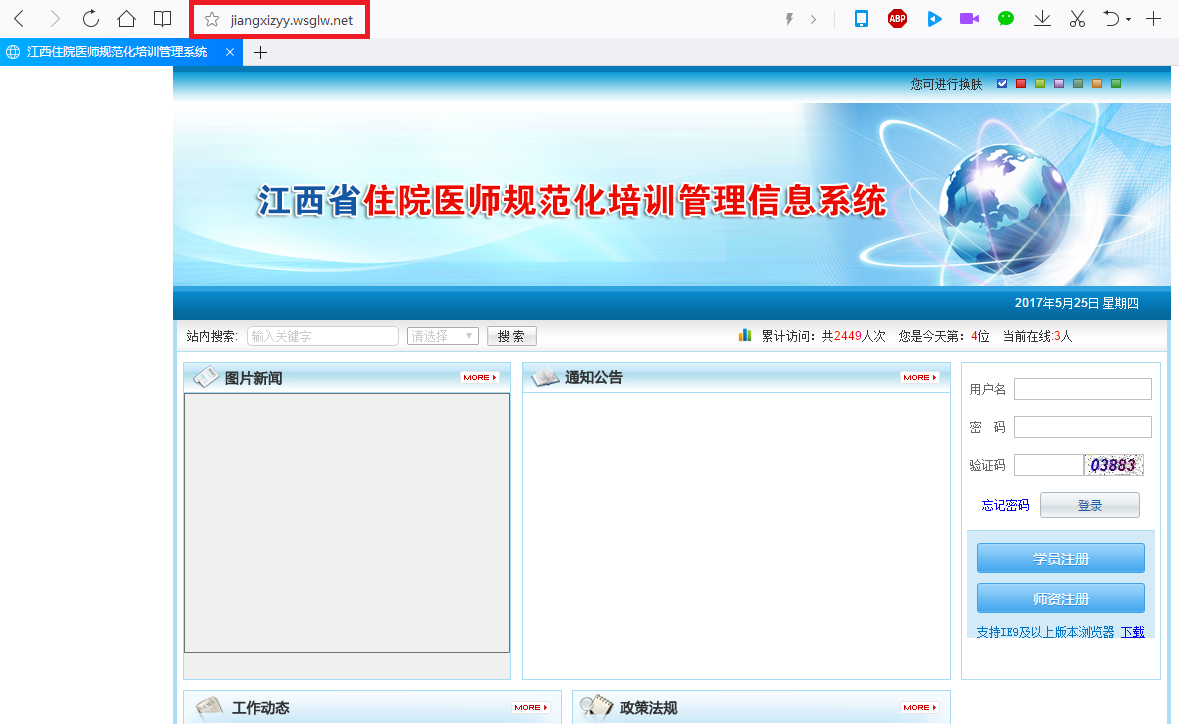Expand MORE in the 通知公告 panel
This screenshot has height=724, width=1179.
click(x=919, y=377)
